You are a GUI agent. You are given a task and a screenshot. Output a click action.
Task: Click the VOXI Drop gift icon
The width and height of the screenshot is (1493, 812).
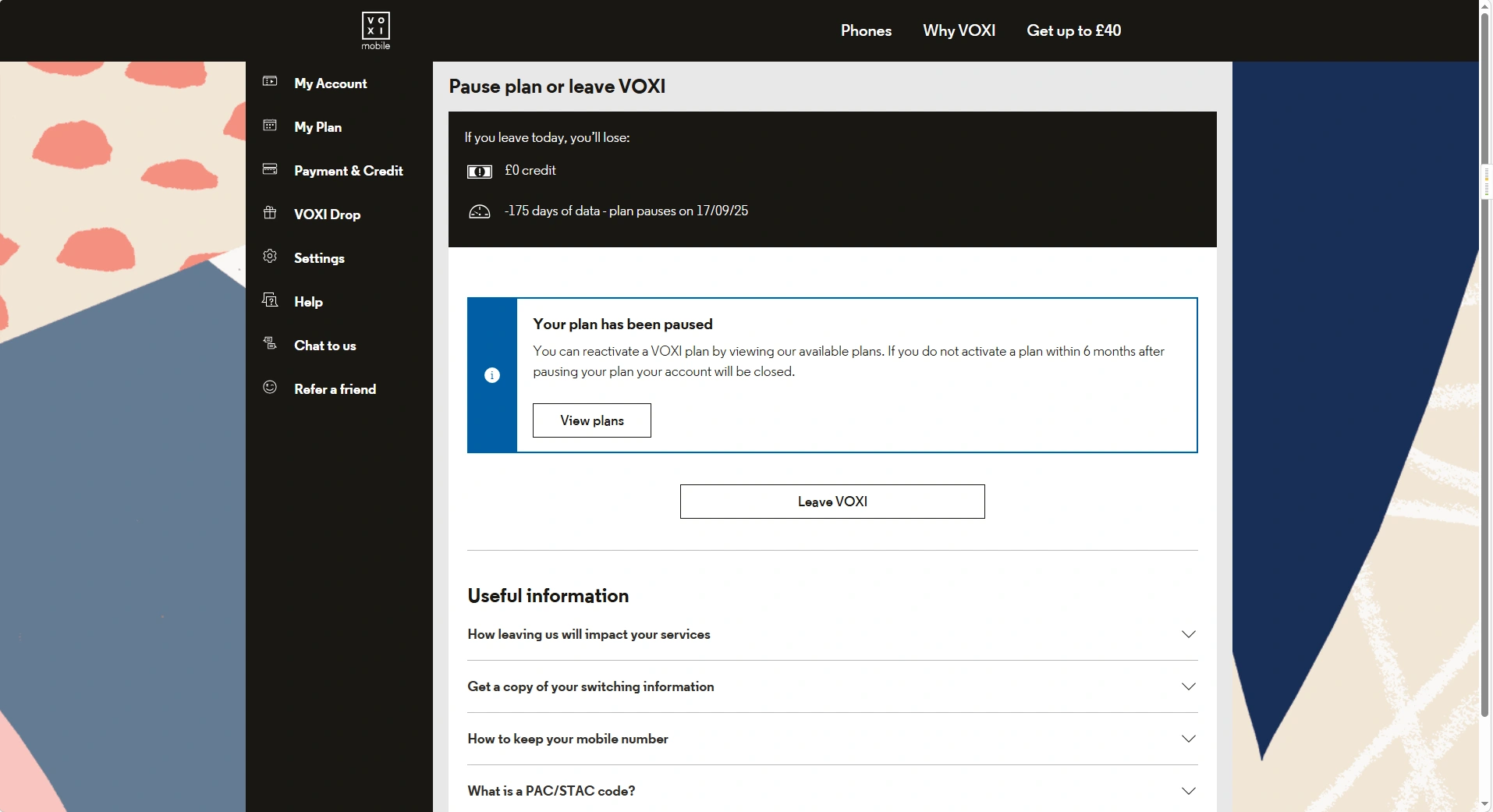270,213
